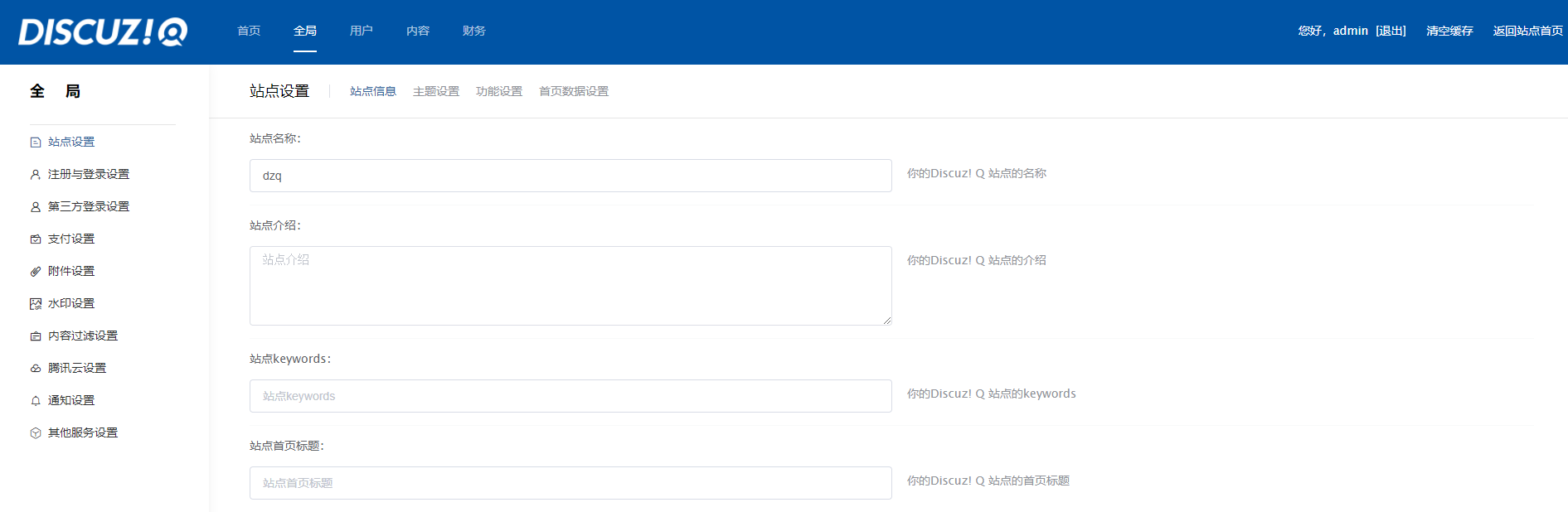1568x512 pixels.
Task: Click the 清空缓存 link
Action: click(x=1449, y=31)
